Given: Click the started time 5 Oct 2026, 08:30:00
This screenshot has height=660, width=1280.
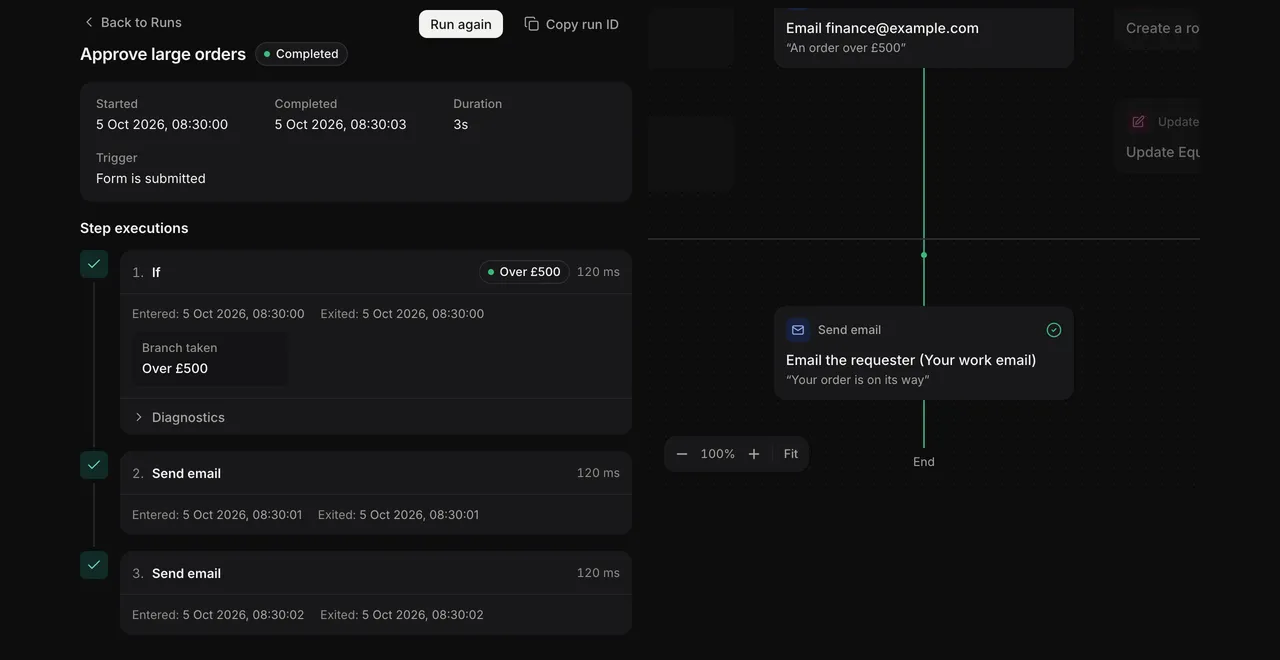Looking at the screenshot, I should (x=162, y=125).
